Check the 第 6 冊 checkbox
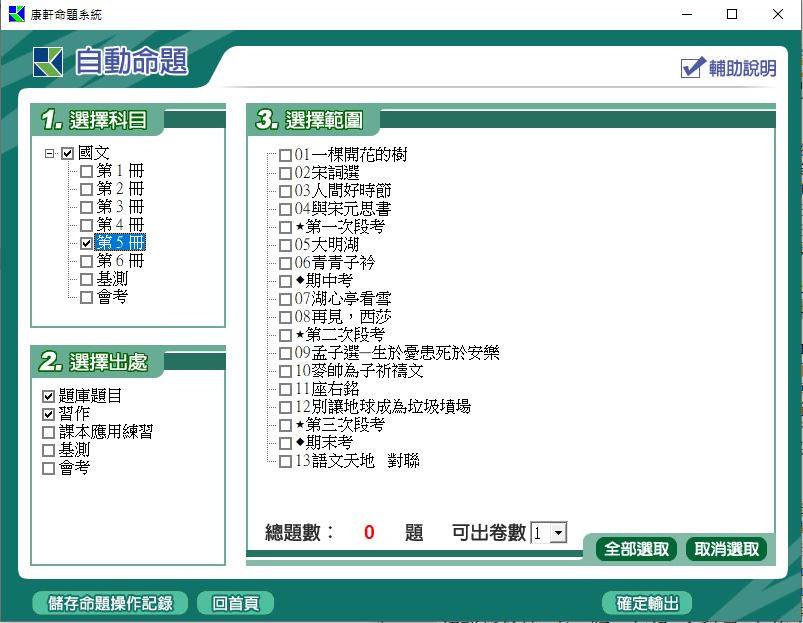The width and height of the screenshot is (803, 623). [87, 261]
